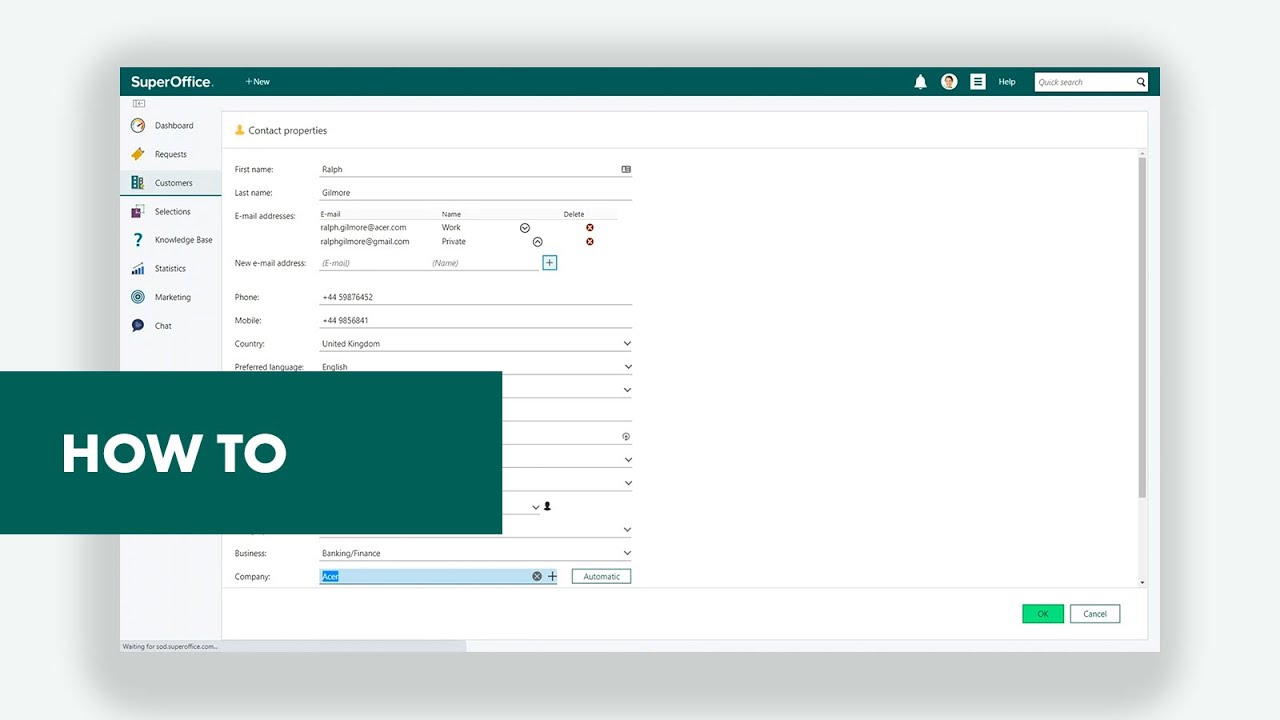Add a new company with the plus icon

(x=552, y=577)
